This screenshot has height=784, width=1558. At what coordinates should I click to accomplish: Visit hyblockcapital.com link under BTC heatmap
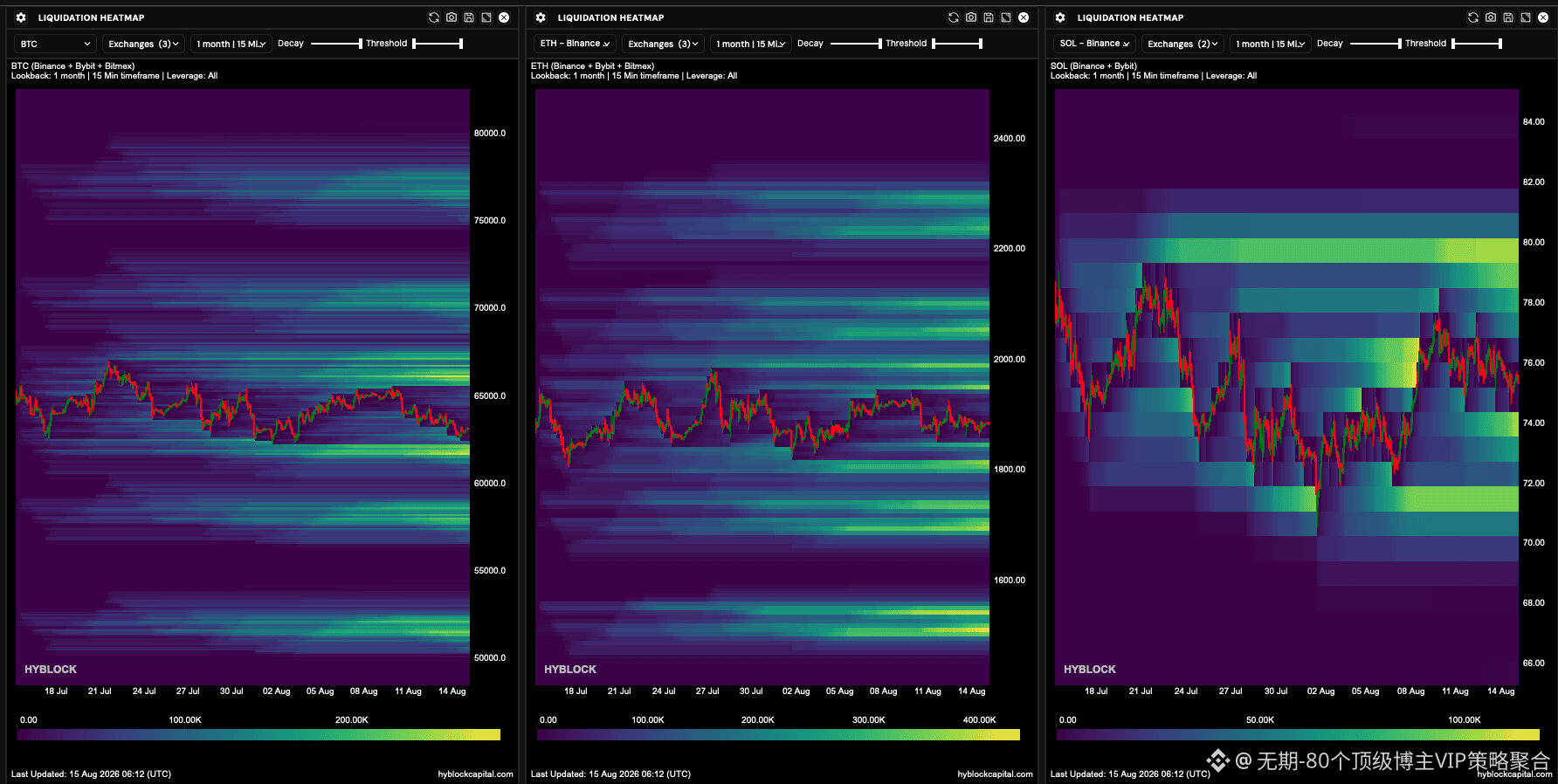coord(475,774)
